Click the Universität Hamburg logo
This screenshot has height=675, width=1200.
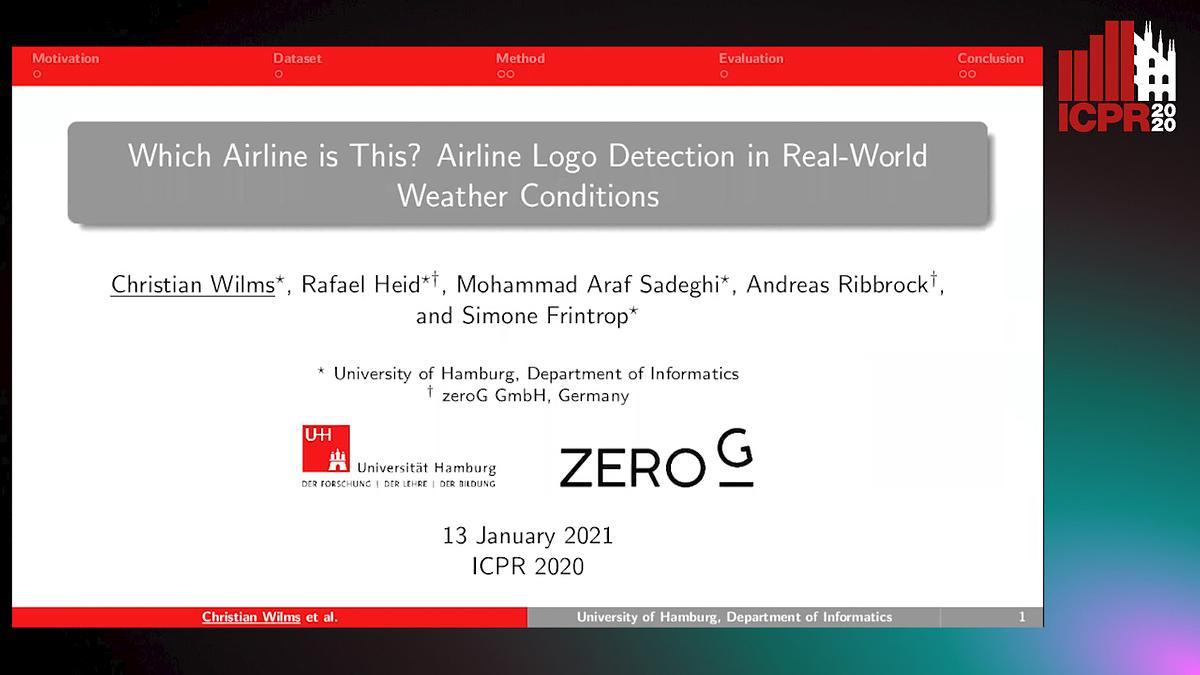click(399, 456)
